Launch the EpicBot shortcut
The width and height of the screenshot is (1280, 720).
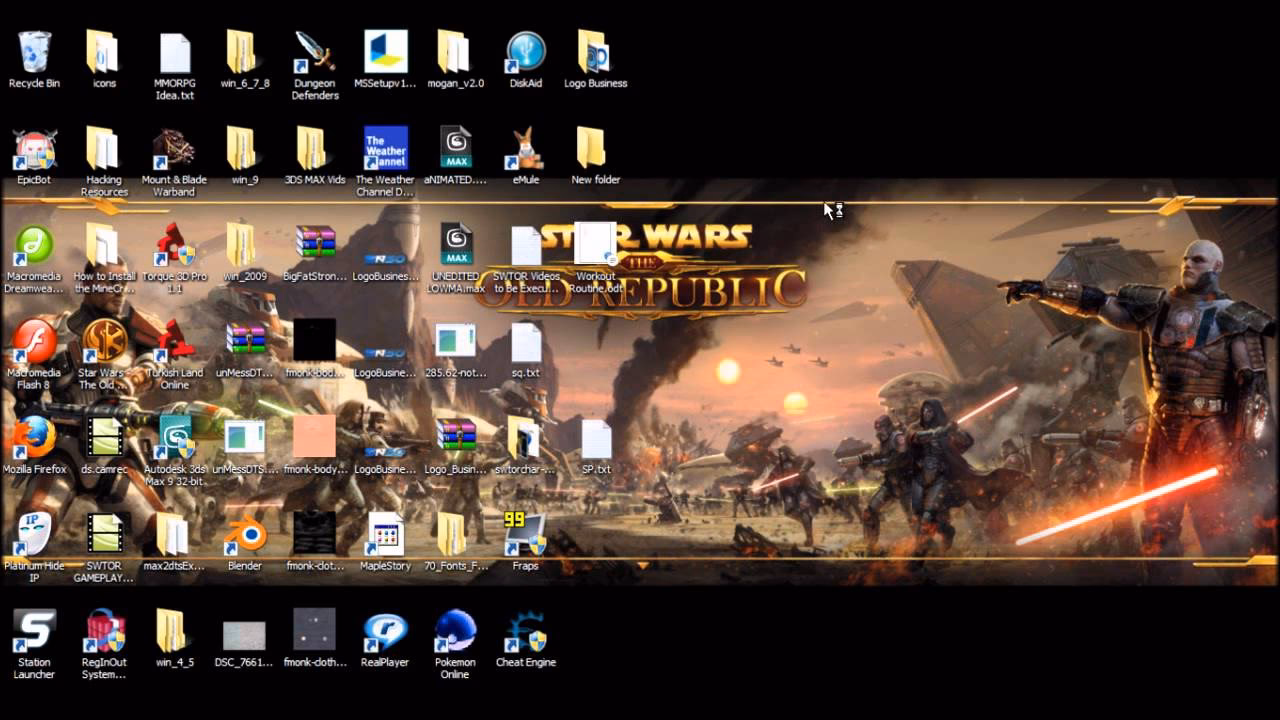coord(34,148)
